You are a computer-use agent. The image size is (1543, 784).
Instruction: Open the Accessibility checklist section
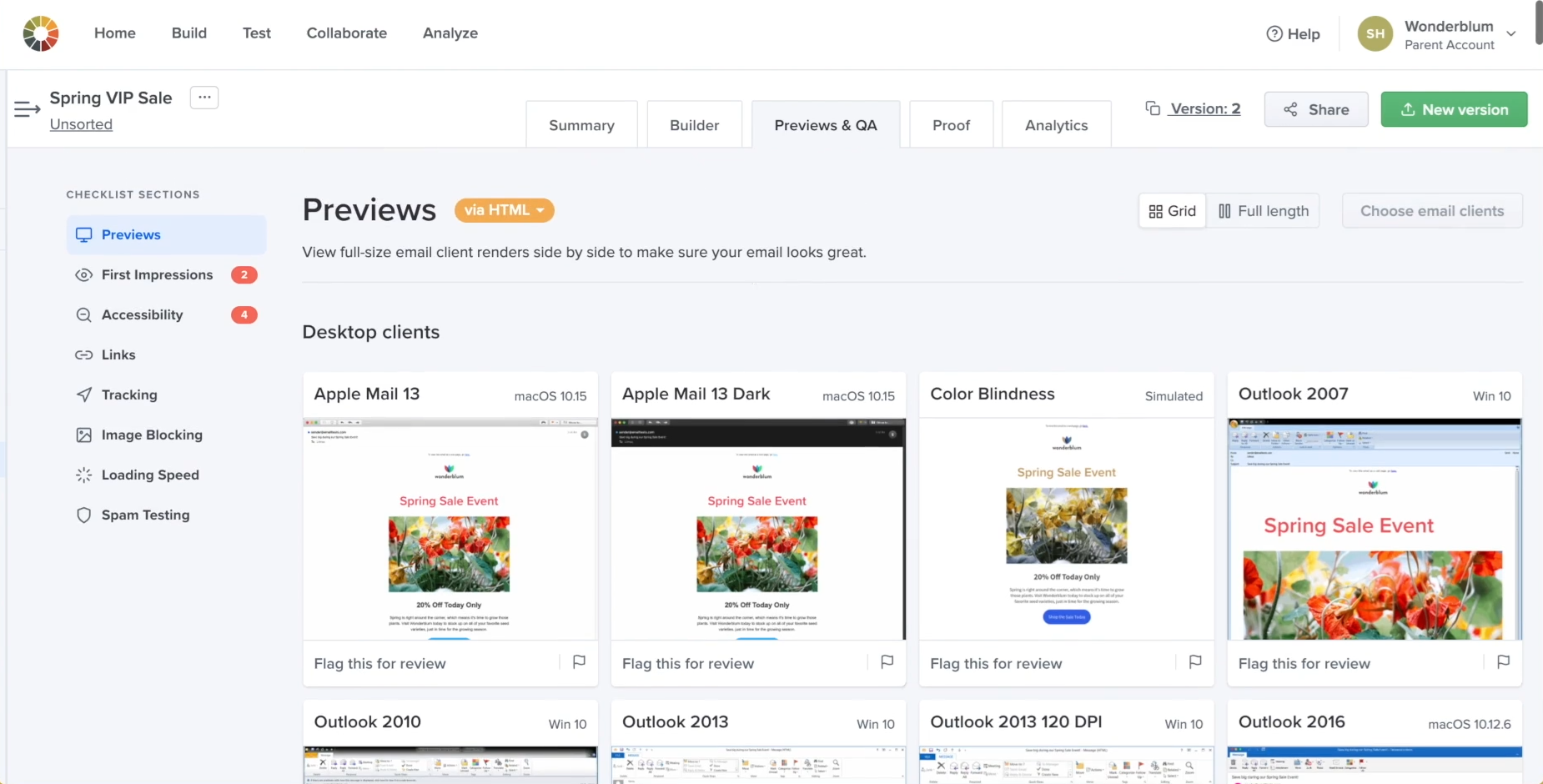coord(142,315)
